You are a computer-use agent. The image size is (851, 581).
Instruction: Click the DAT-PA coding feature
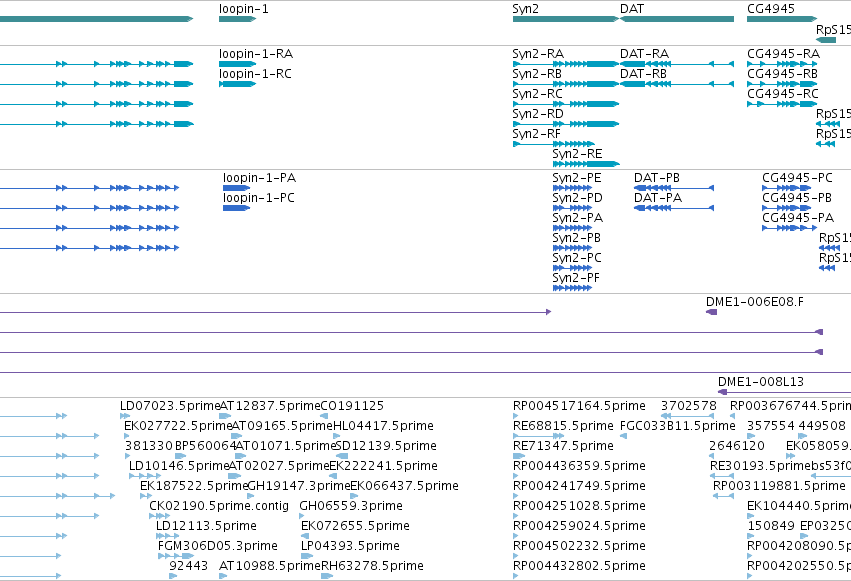point(674,208)
